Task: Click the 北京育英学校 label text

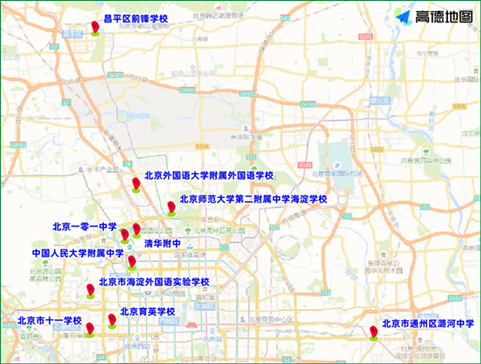Action: [148, 312]
